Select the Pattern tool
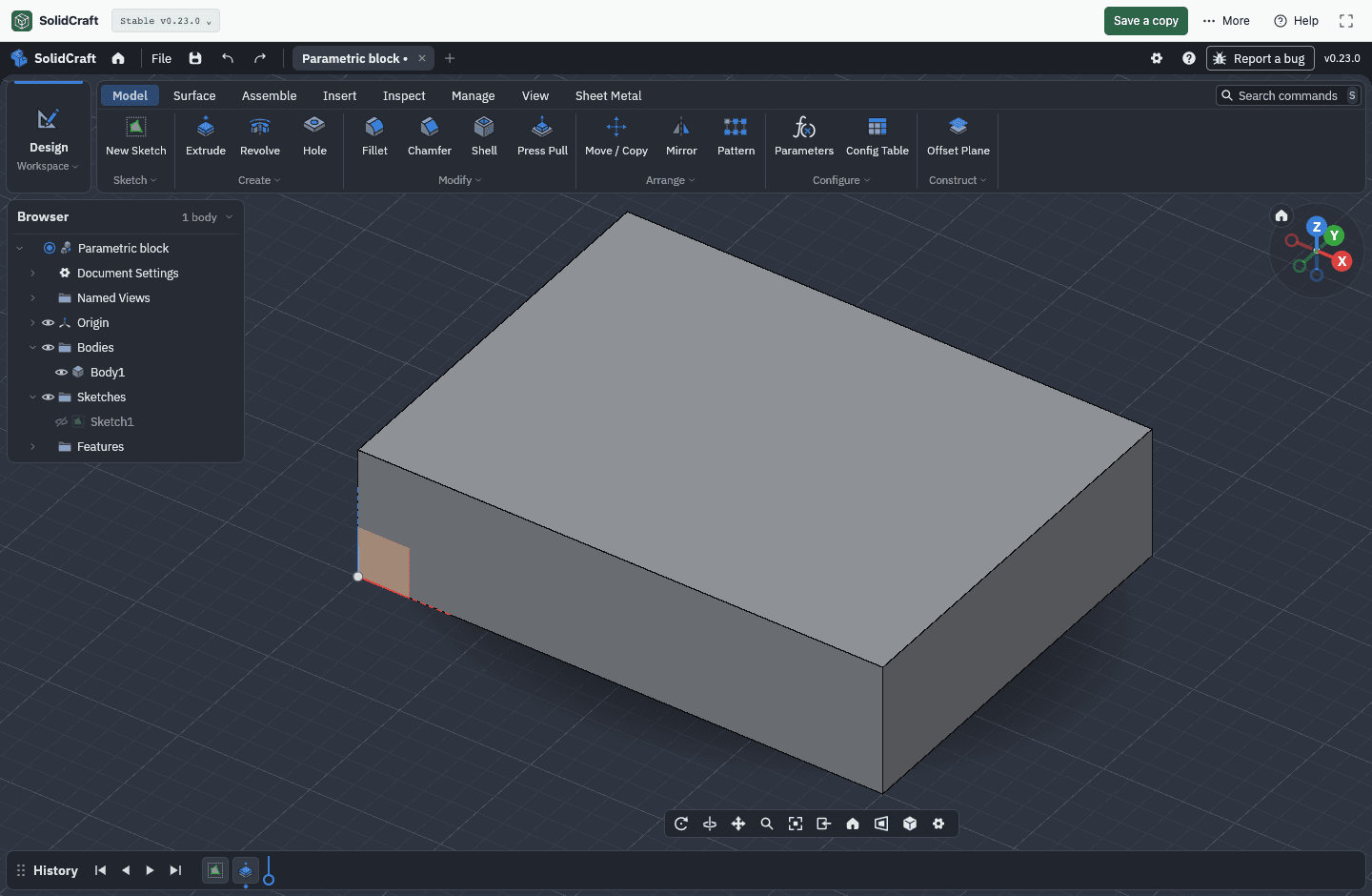This screenshot has height=896, width=1372. click(x=736, y=136)
